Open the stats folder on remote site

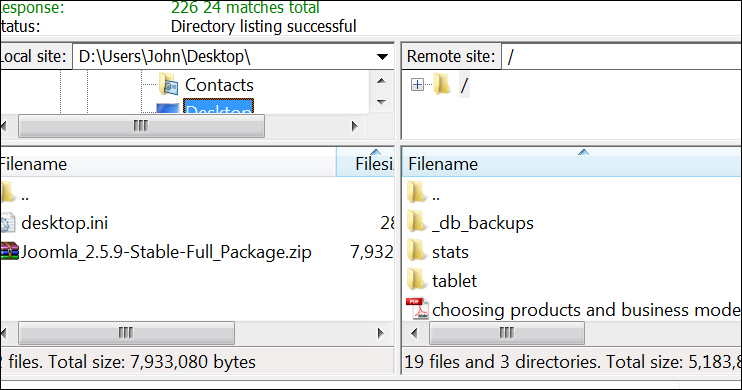coord(450,252)
